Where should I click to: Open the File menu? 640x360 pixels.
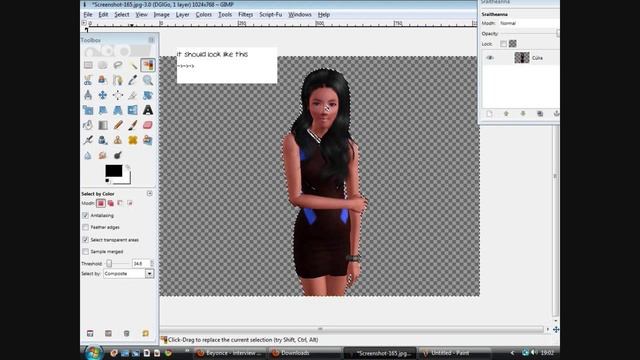[x=88, y=15]
